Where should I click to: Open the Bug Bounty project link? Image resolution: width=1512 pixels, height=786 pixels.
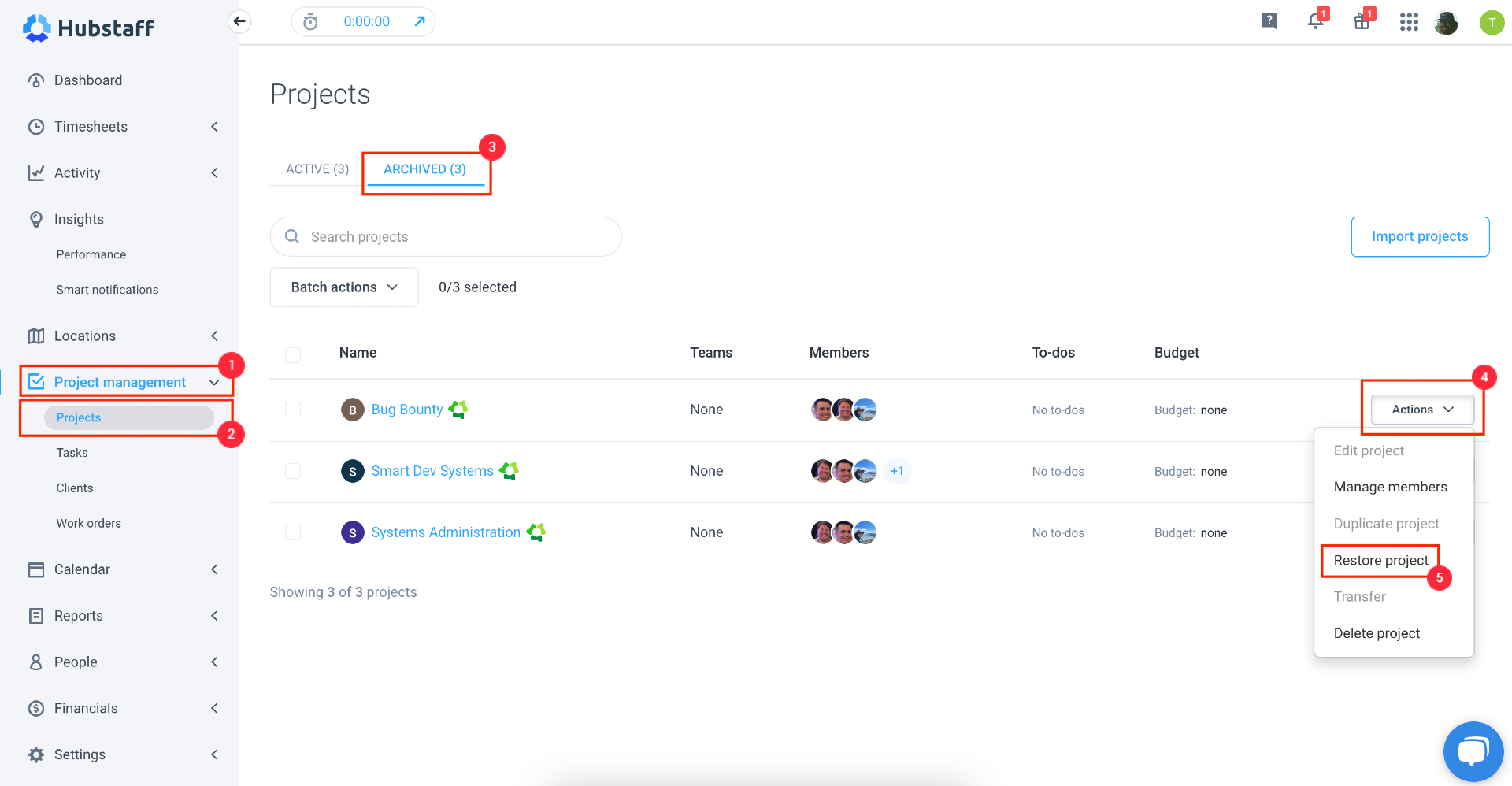point(407,410)
